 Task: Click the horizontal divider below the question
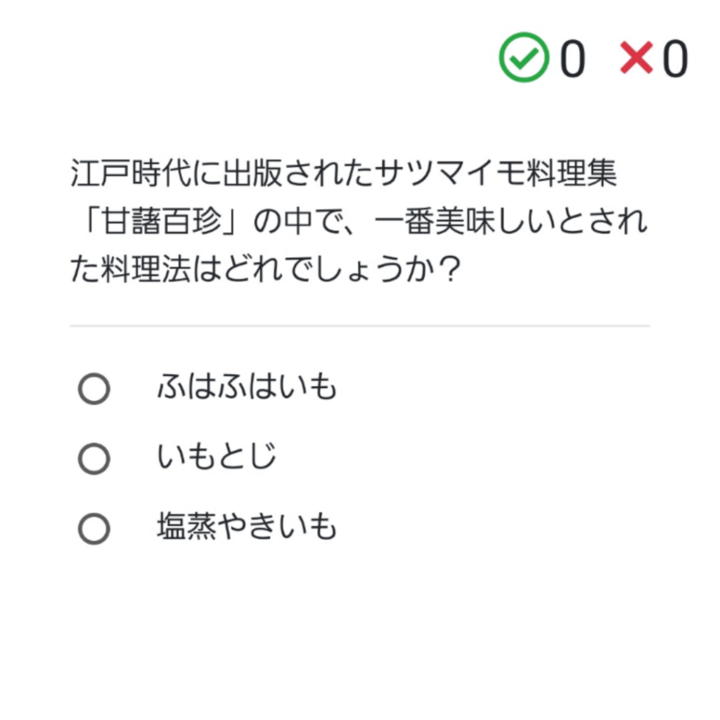pos(360,326)
